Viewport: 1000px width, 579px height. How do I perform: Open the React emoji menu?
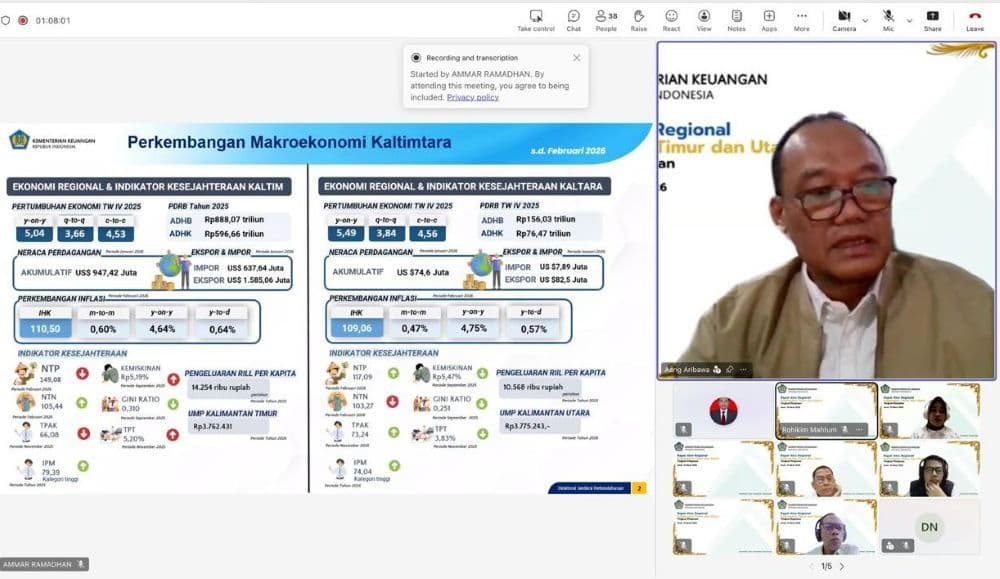click(x=671, y=20)
